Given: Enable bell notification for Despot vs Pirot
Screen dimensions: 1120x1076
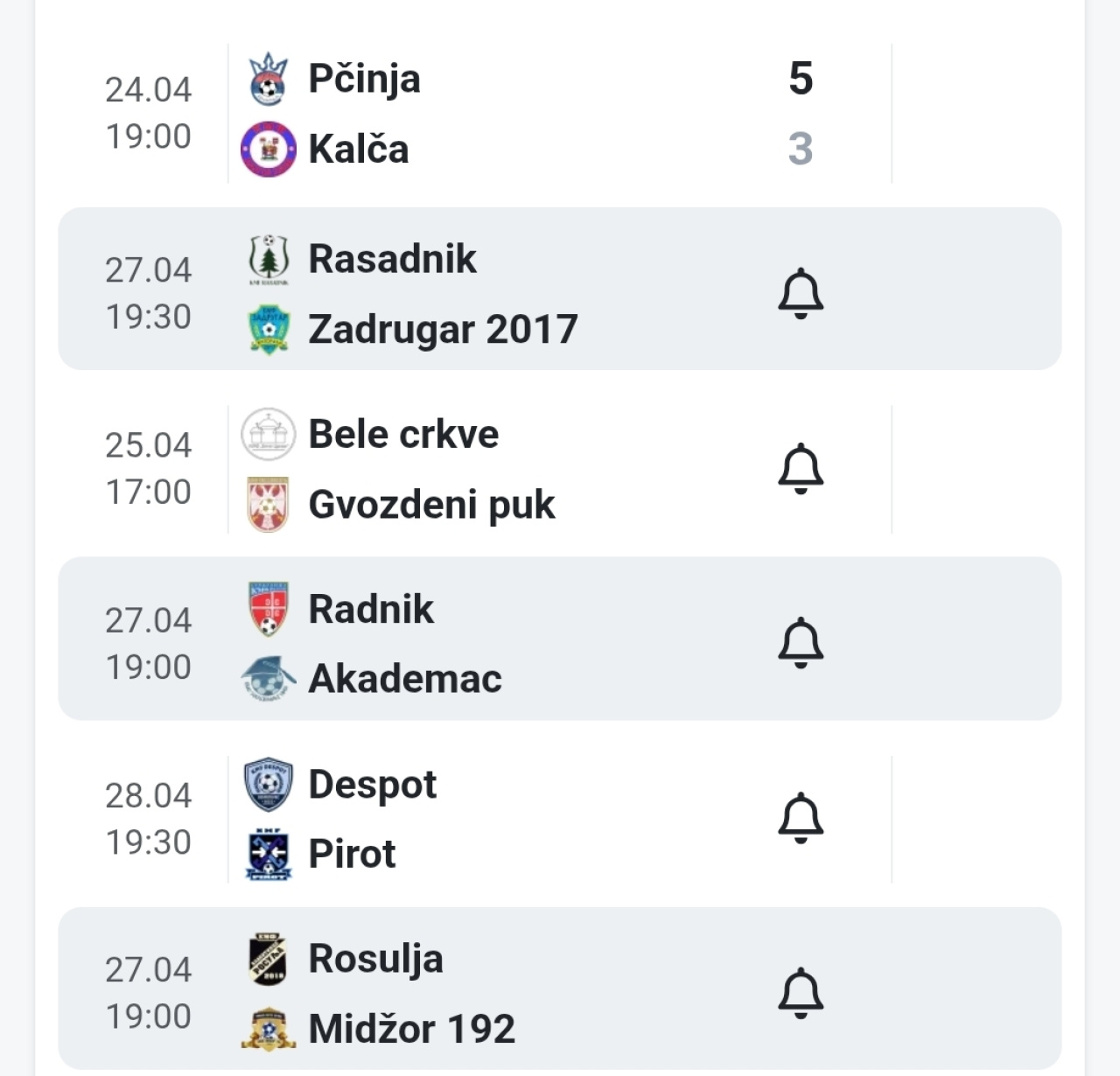Looking at the screenshot, I should (801, 818).
